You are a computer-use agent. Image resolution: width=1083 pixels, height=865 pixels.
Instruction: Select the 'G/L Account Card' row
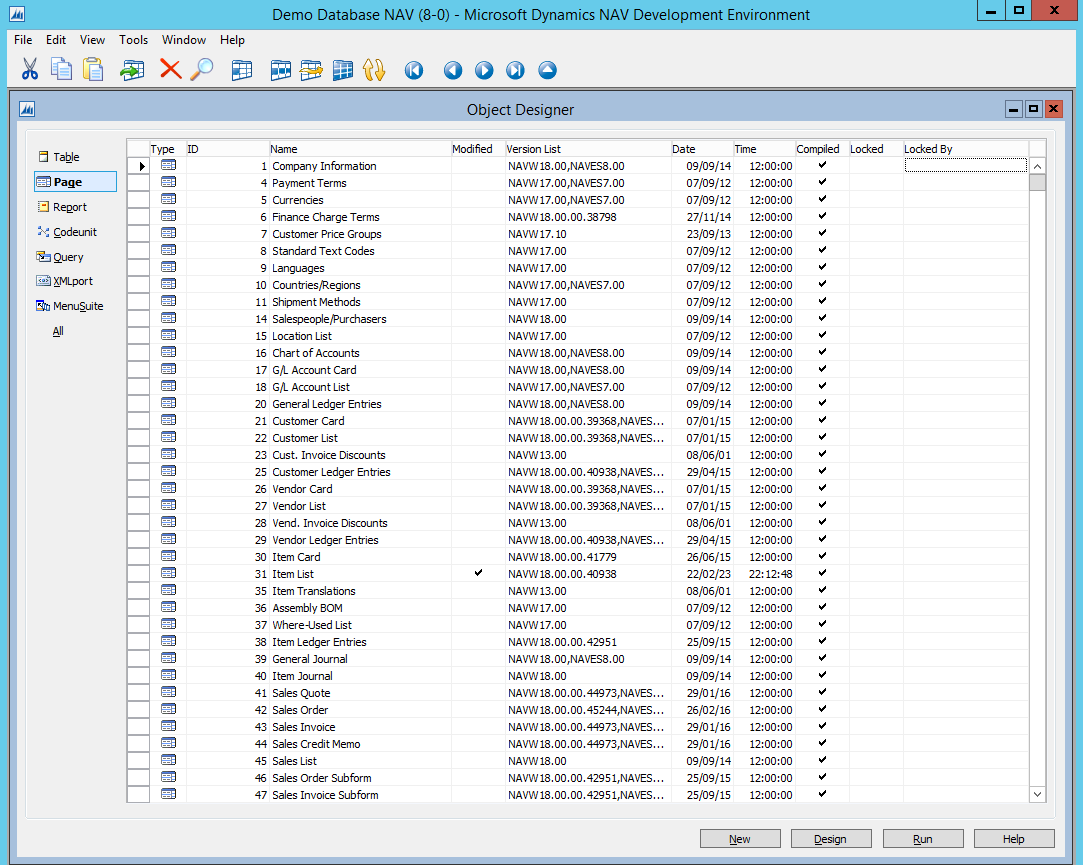(577, 370)
